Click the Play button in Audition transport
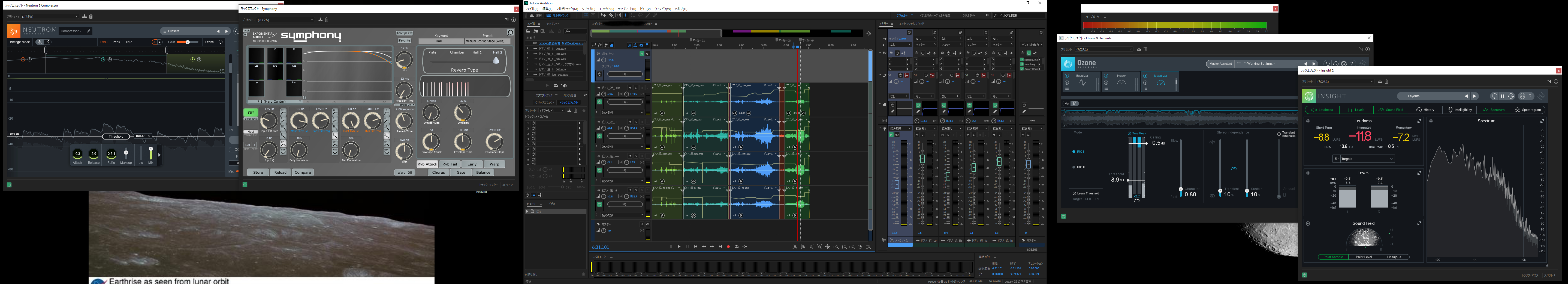Viewport: 1568px width, 284px height. point(679,247)
